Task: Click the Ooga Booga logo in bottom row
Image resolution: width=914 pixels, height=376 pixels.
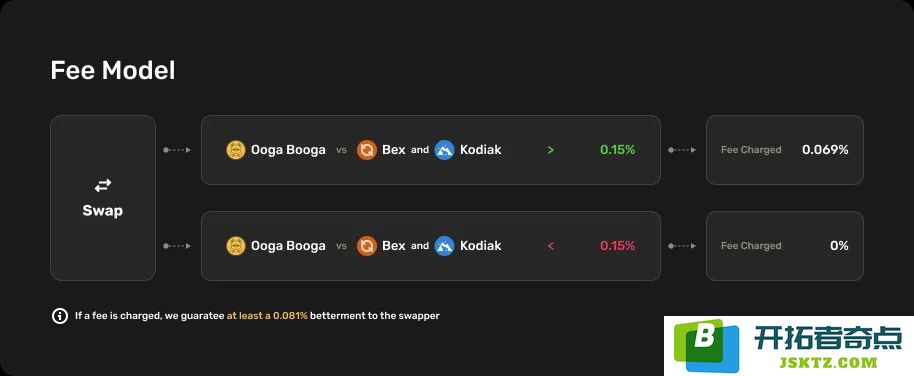Action: click(236, 245)
